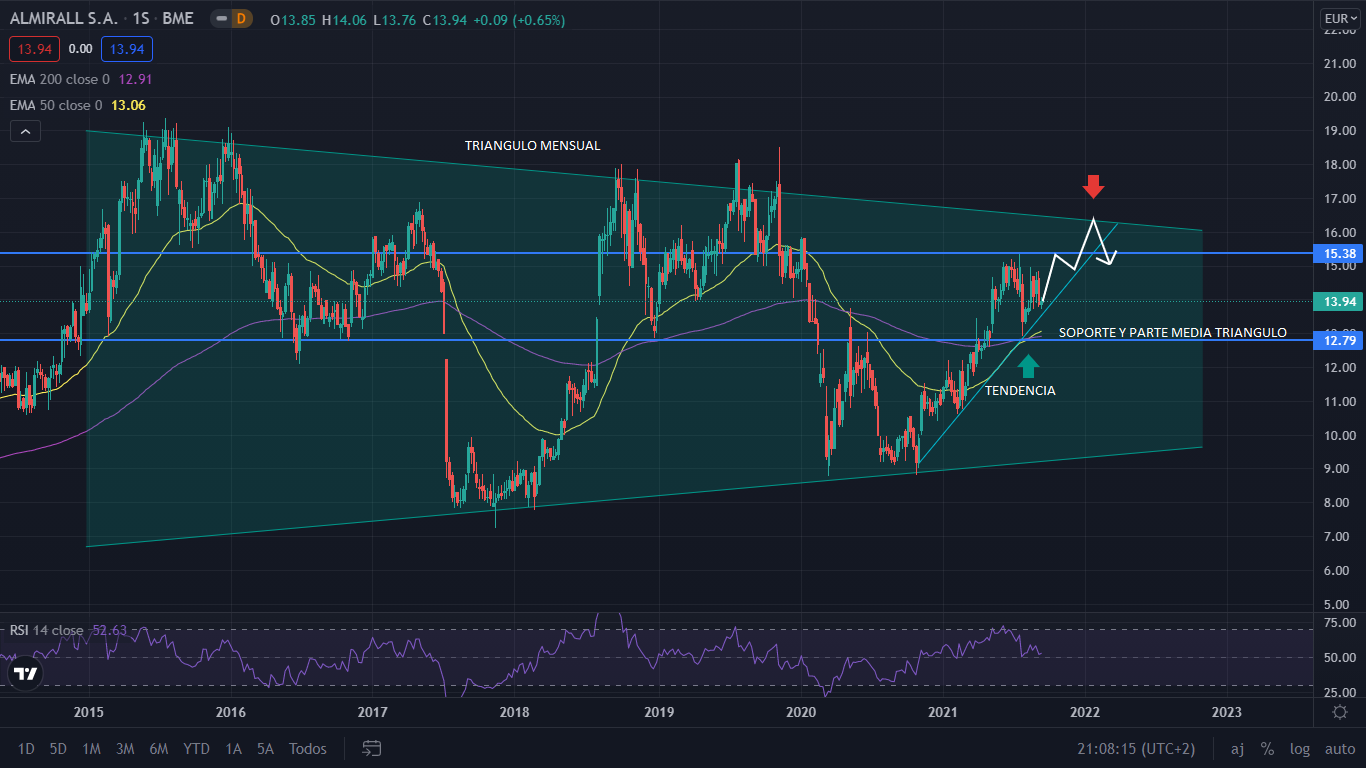Image resolution: width=1366 pixels, height=768 pixels.
Task: Select the YTD time range
Action: [x=196, y=748]
